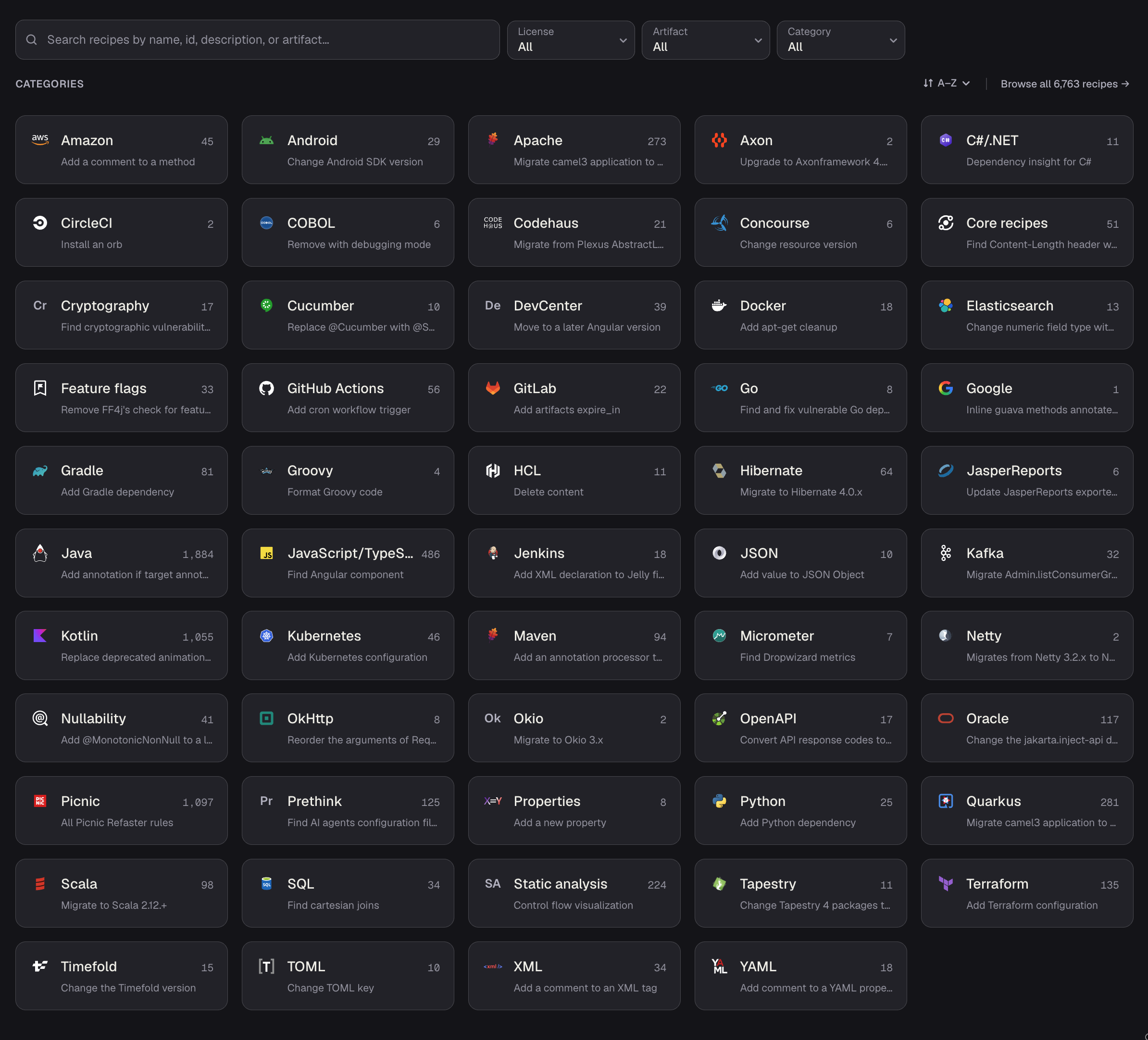Viewport: 1148px width, 1040px height.
Task: Click the CircleCI logo icon
Action: coord(40,223)
